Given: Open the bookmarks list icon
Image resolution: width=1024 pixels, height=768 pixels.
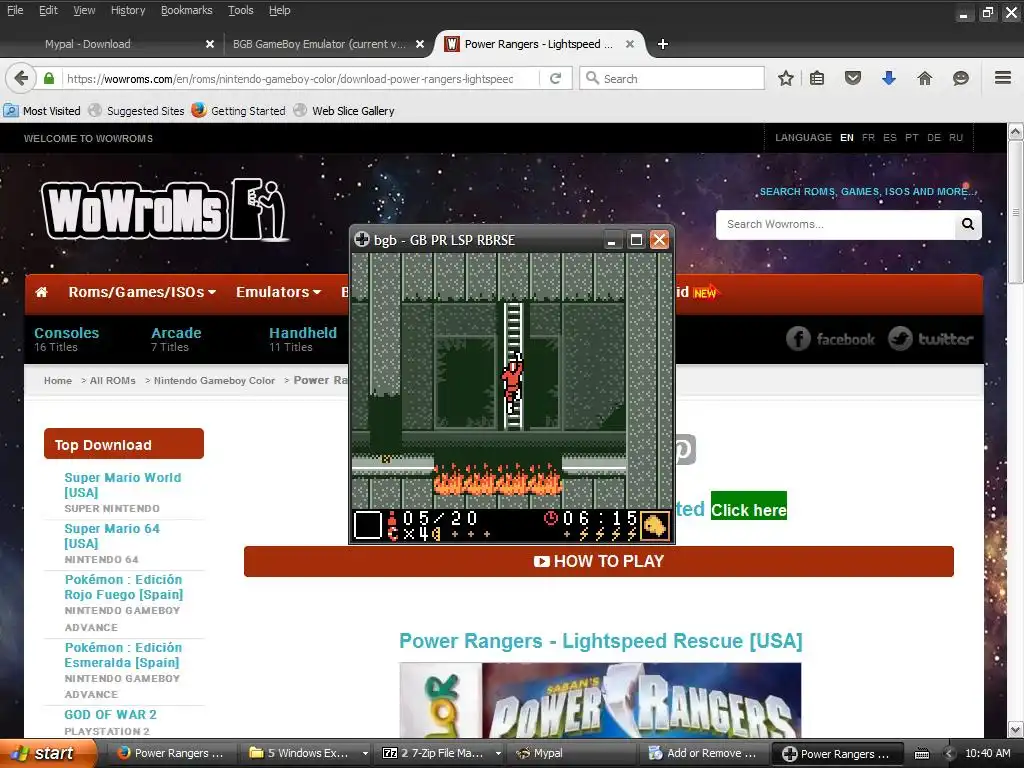Looking at the screenshot, I should pyautogui.click(x=817, y=78).
